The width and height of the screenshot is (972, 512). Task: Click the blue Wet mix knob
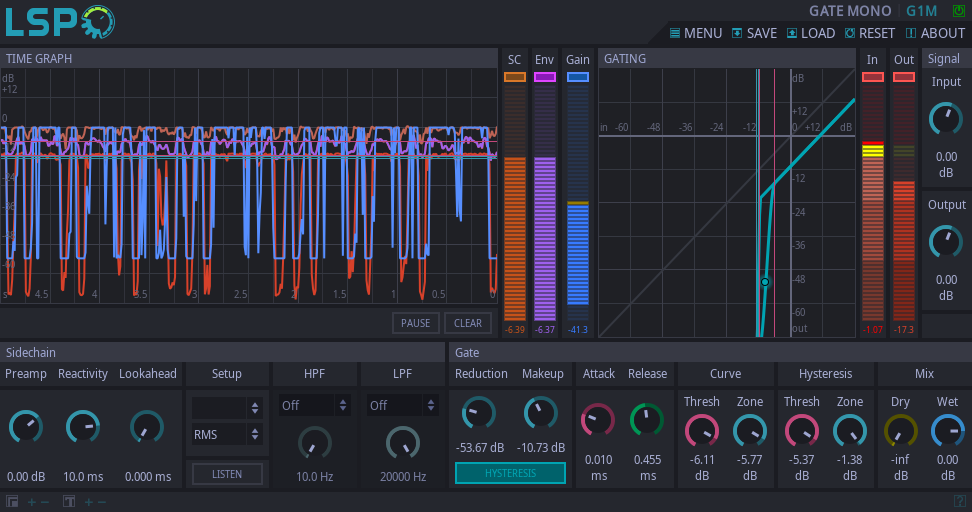pos(948,430)
